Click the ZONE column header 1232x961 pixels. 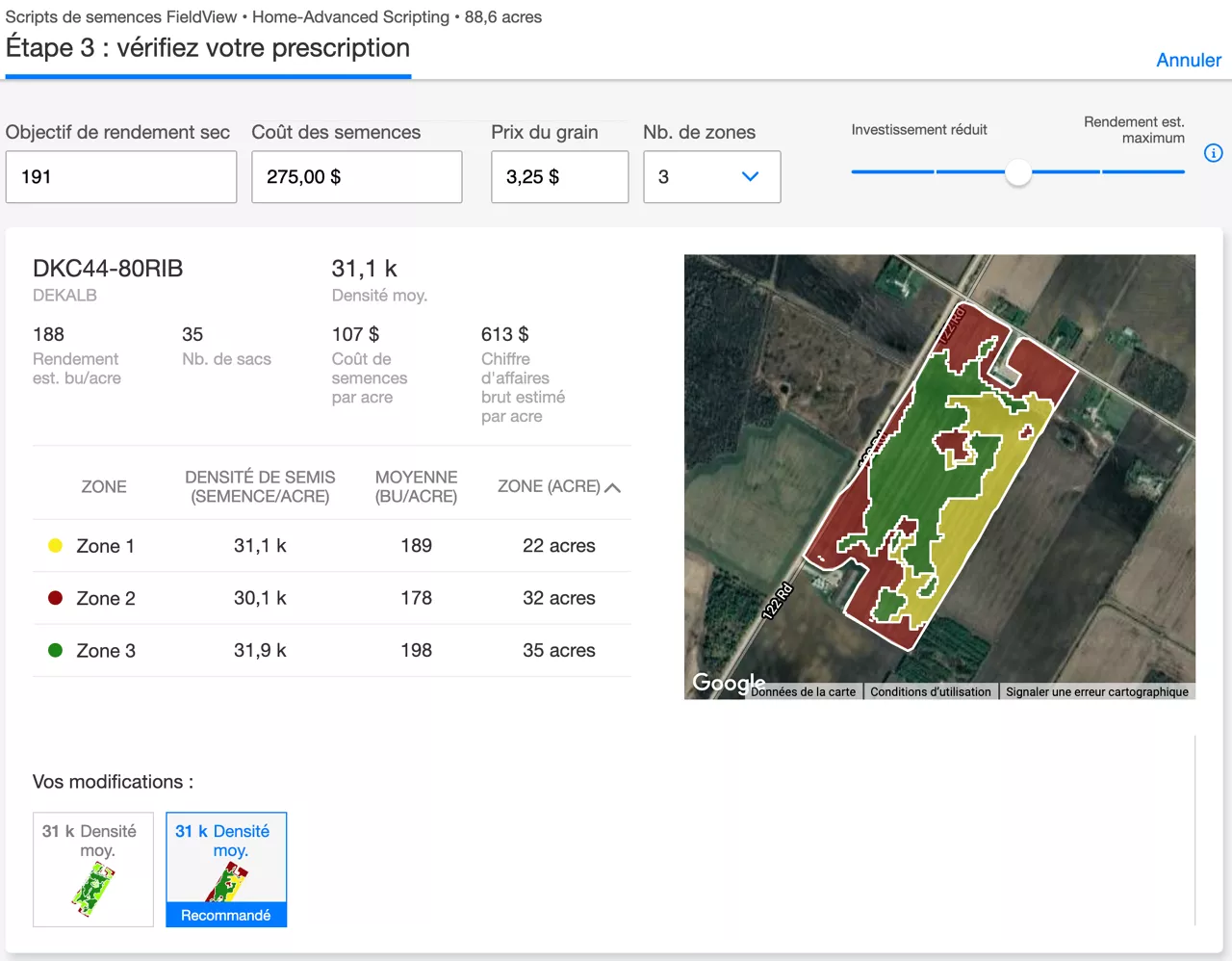(104, 487)
